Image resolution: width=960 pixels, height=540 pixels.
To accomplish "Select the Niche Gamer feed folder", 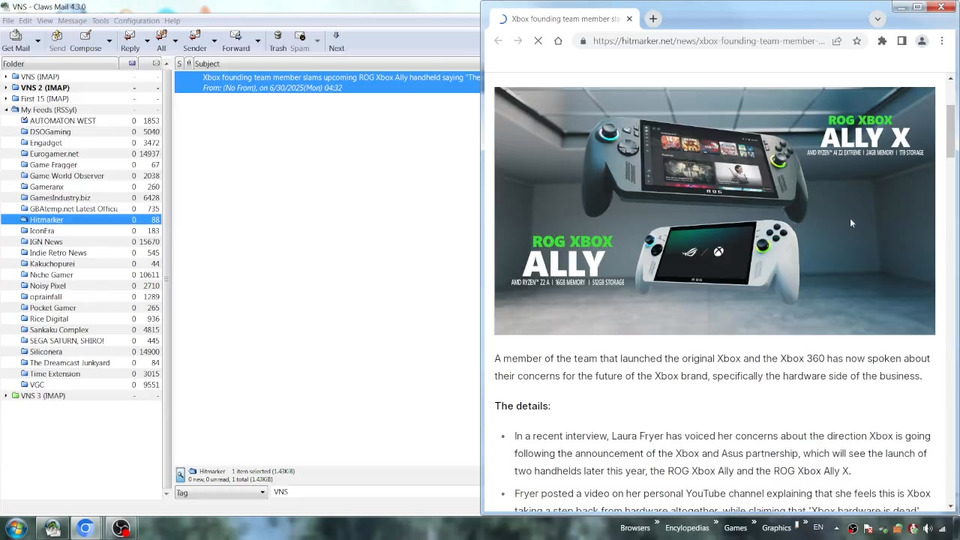I will pyautogui.click(x=81, y=275).
